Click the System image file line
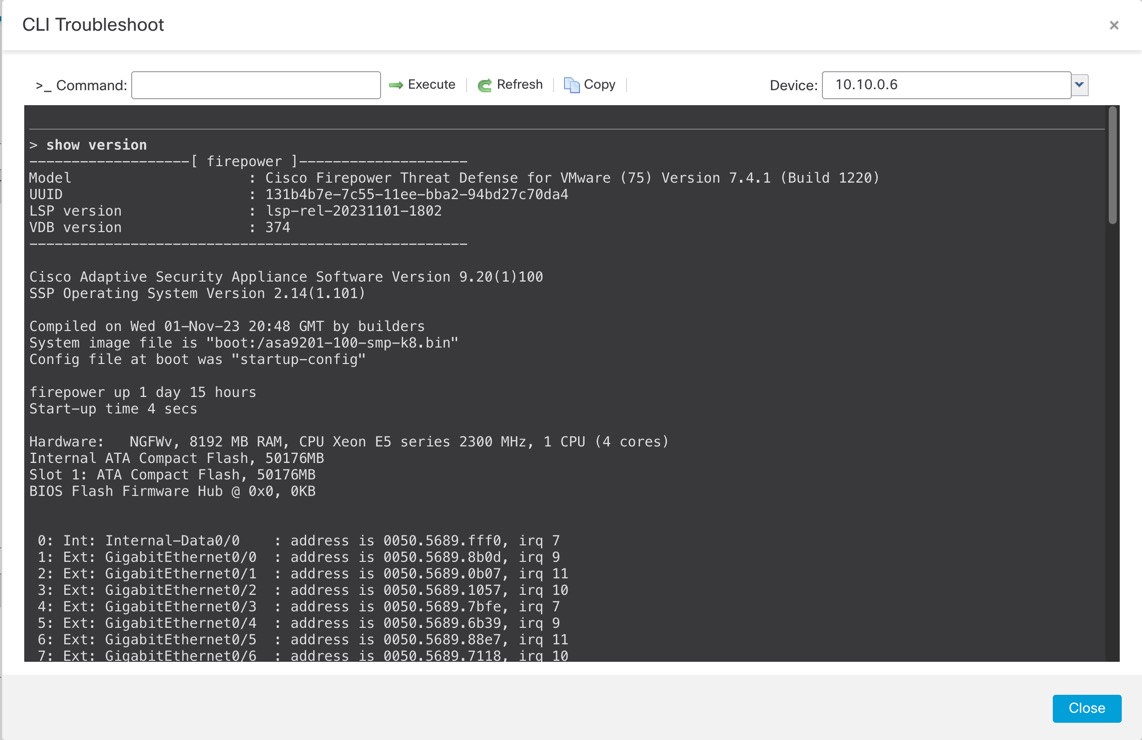 [244, 343]
